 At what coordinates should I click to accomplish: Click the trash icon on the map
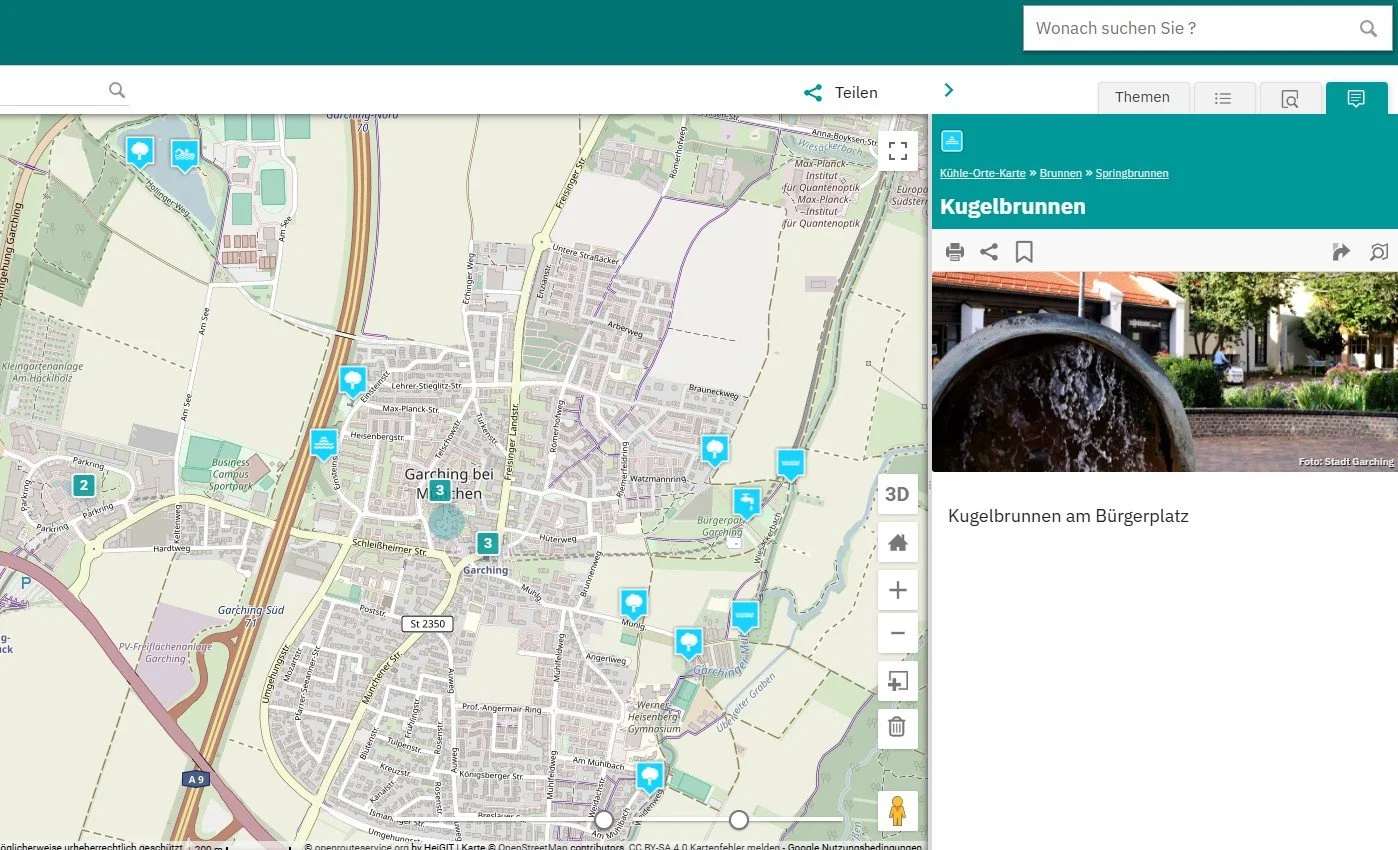(898, 727)
